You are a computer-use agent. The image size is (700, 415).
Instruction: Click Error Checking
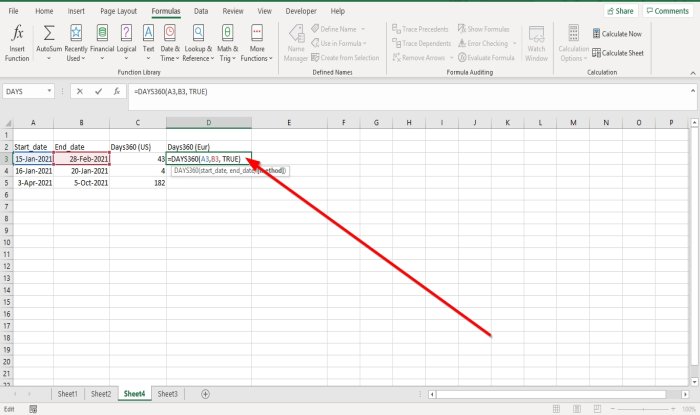coord(483,43)
